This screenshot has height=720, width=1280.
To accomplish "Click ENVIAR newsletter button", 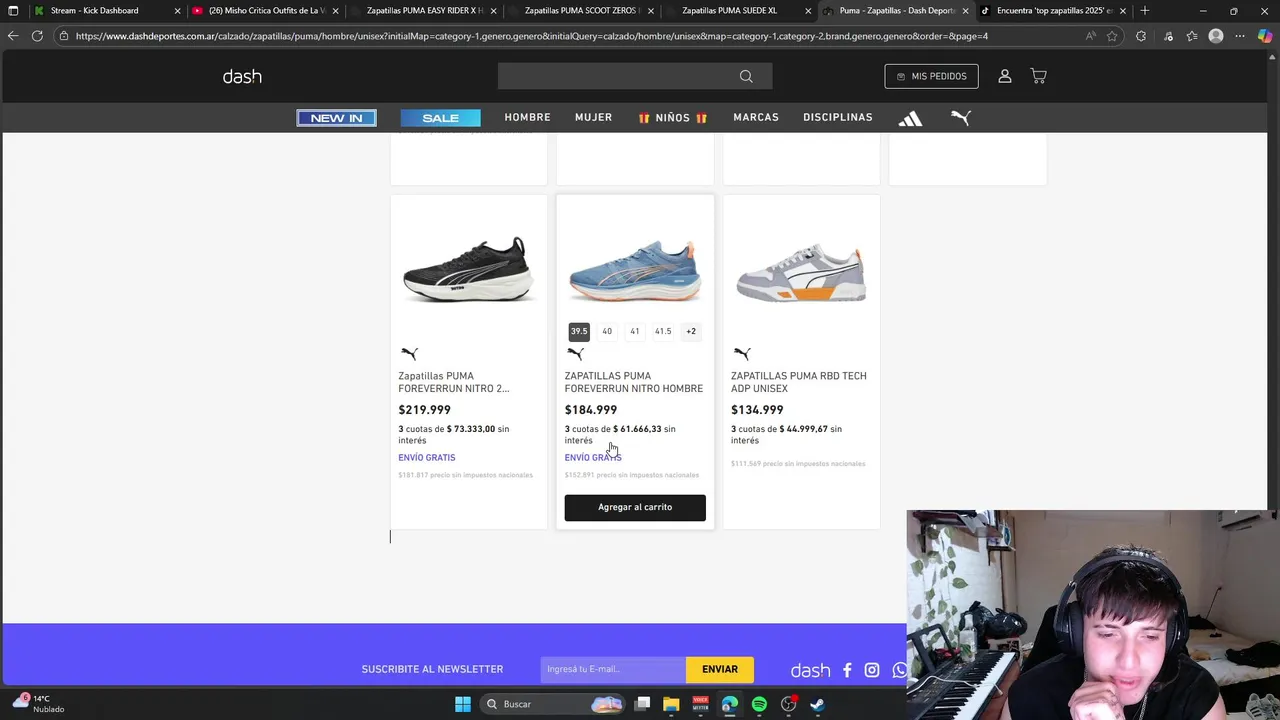I will [x=720, y=669].
